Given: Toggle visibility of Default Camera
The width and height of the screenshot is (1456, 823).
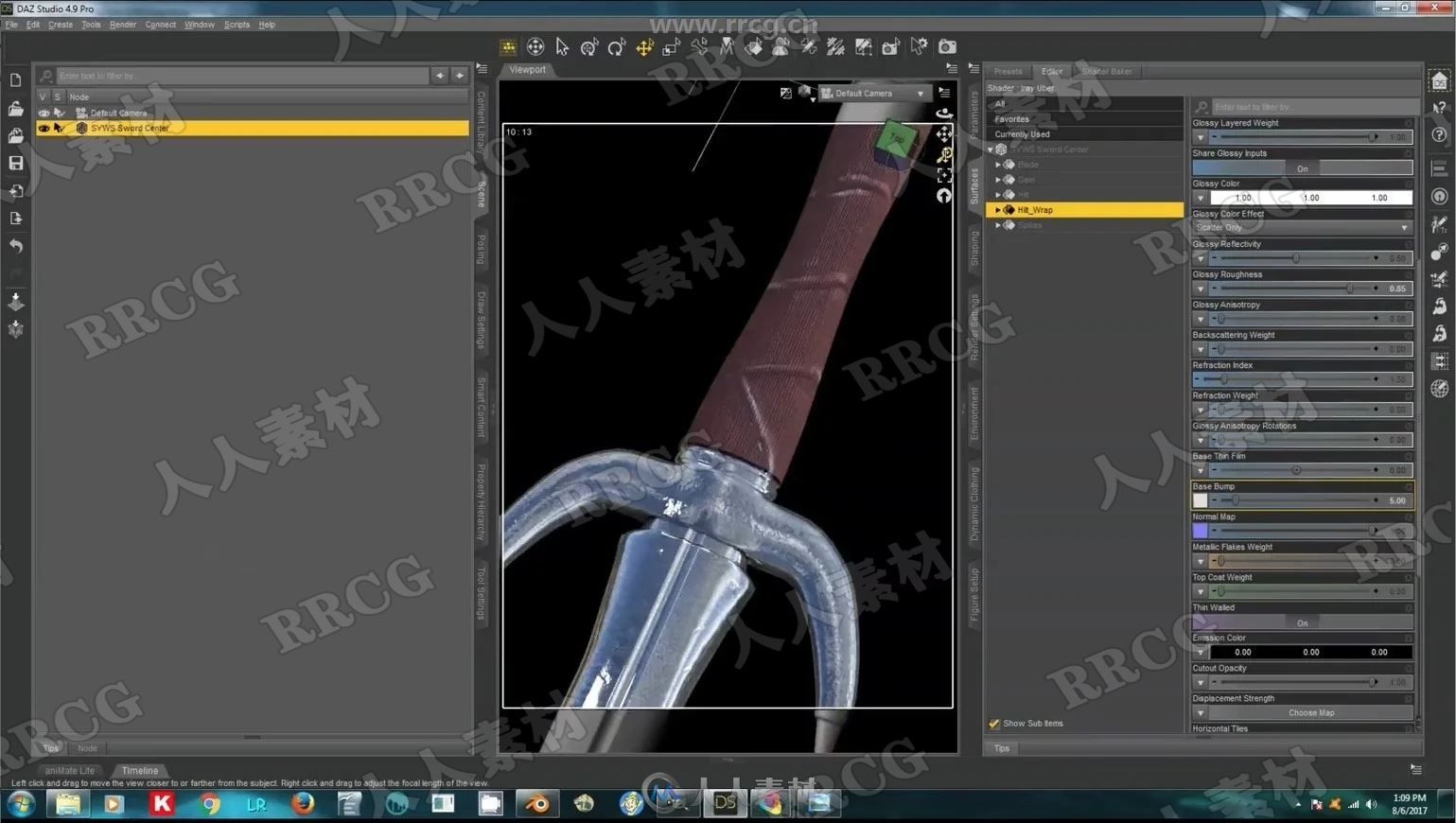Looking at the screenshot, I should pos(44,113).
